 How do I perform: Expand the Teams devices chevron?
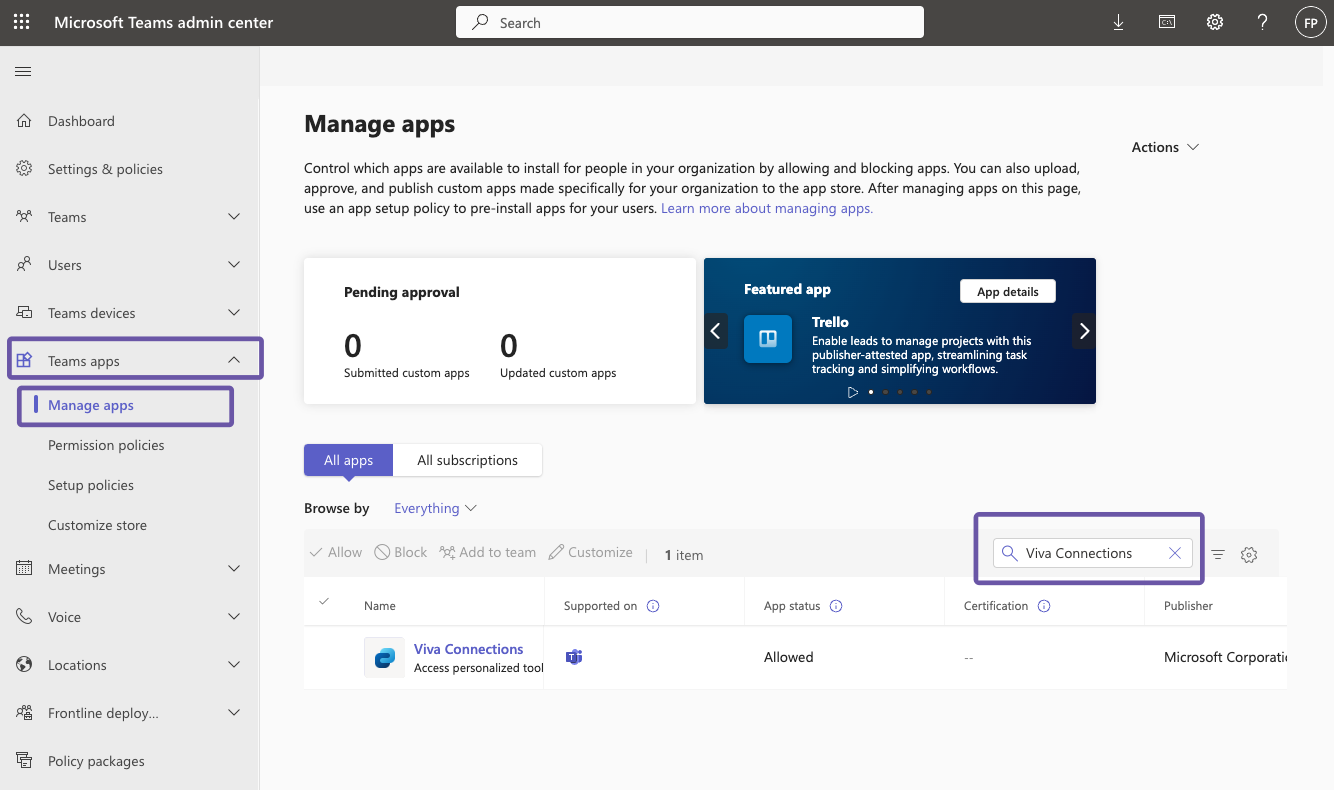pyautogui.click(x=234, y=313)
